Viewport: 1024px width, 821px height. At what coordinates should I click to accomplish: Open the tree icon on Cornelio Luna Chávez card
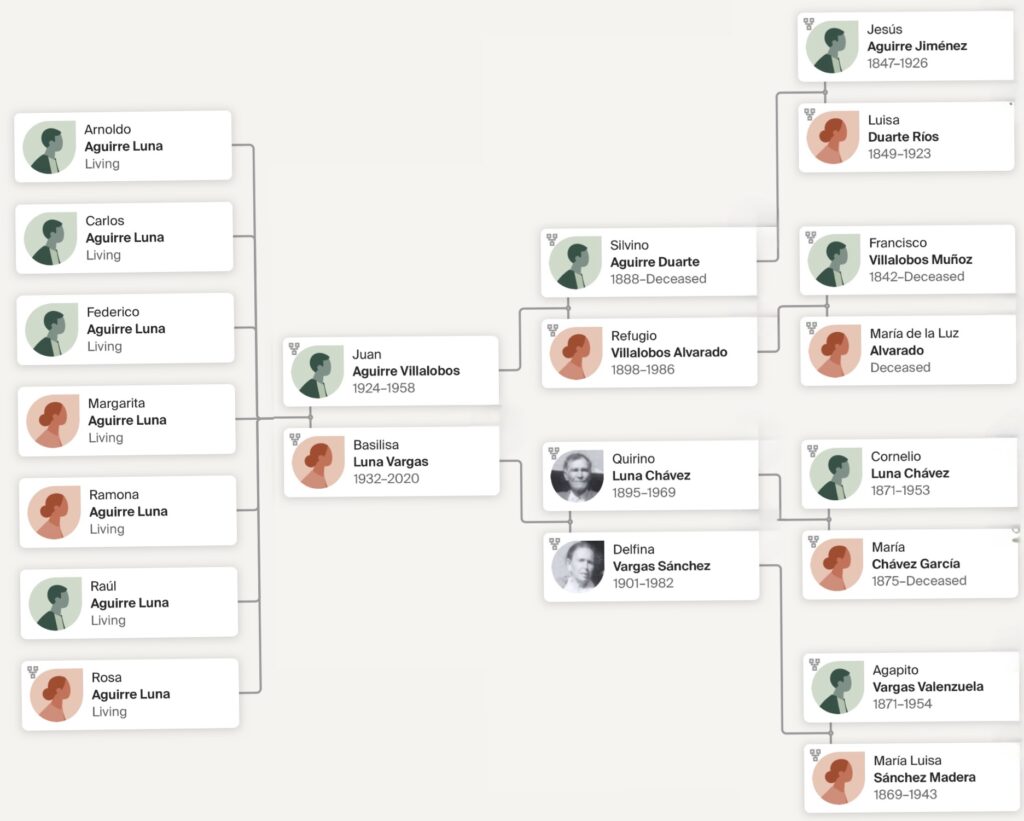coord(812,451)
